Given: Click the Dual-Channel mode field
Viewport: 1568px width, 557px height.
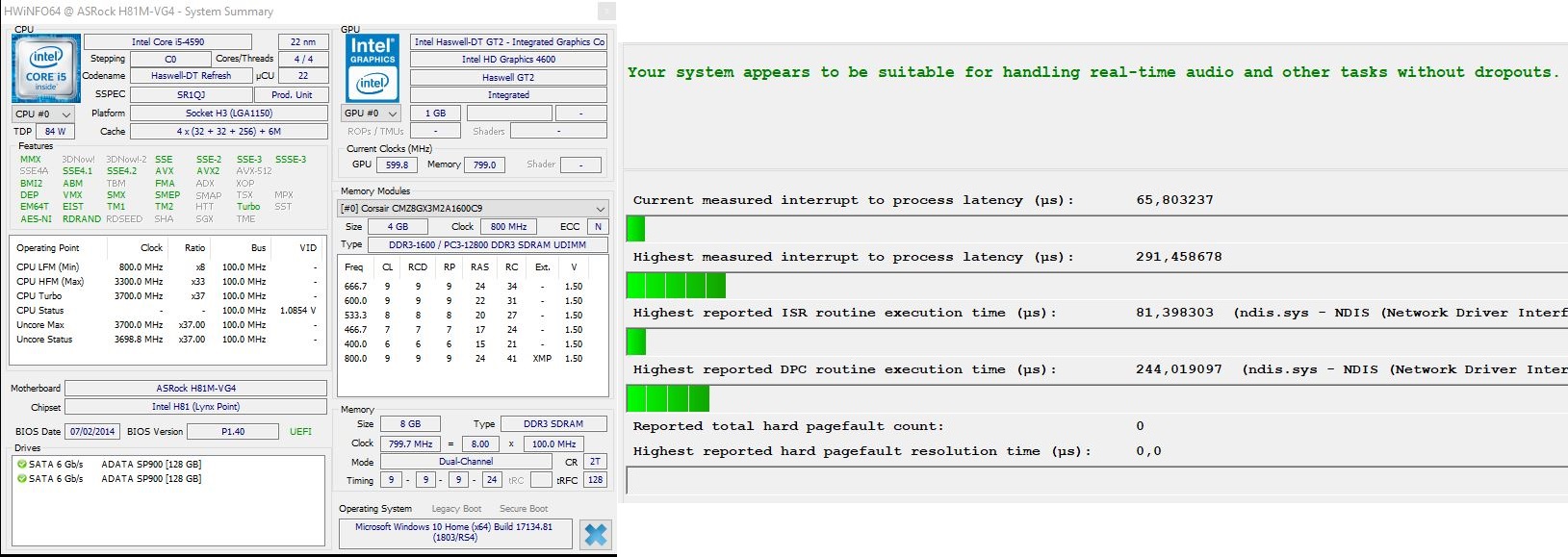Looking at the screenshot, I should coord(465,461).
